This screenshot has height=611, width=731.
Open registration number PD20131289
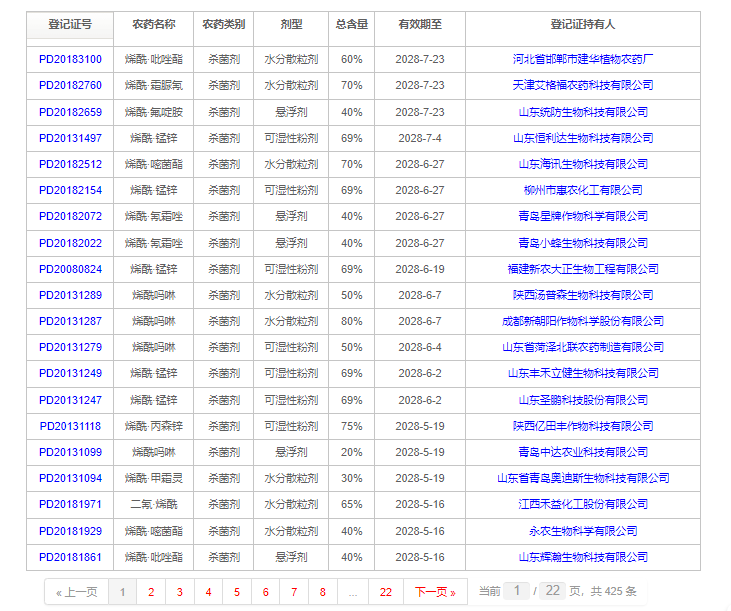(x=70, y=295)
